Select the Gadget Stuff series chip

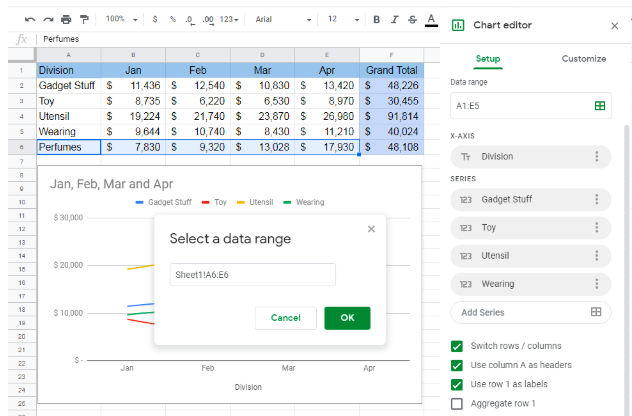click(530, 199)
